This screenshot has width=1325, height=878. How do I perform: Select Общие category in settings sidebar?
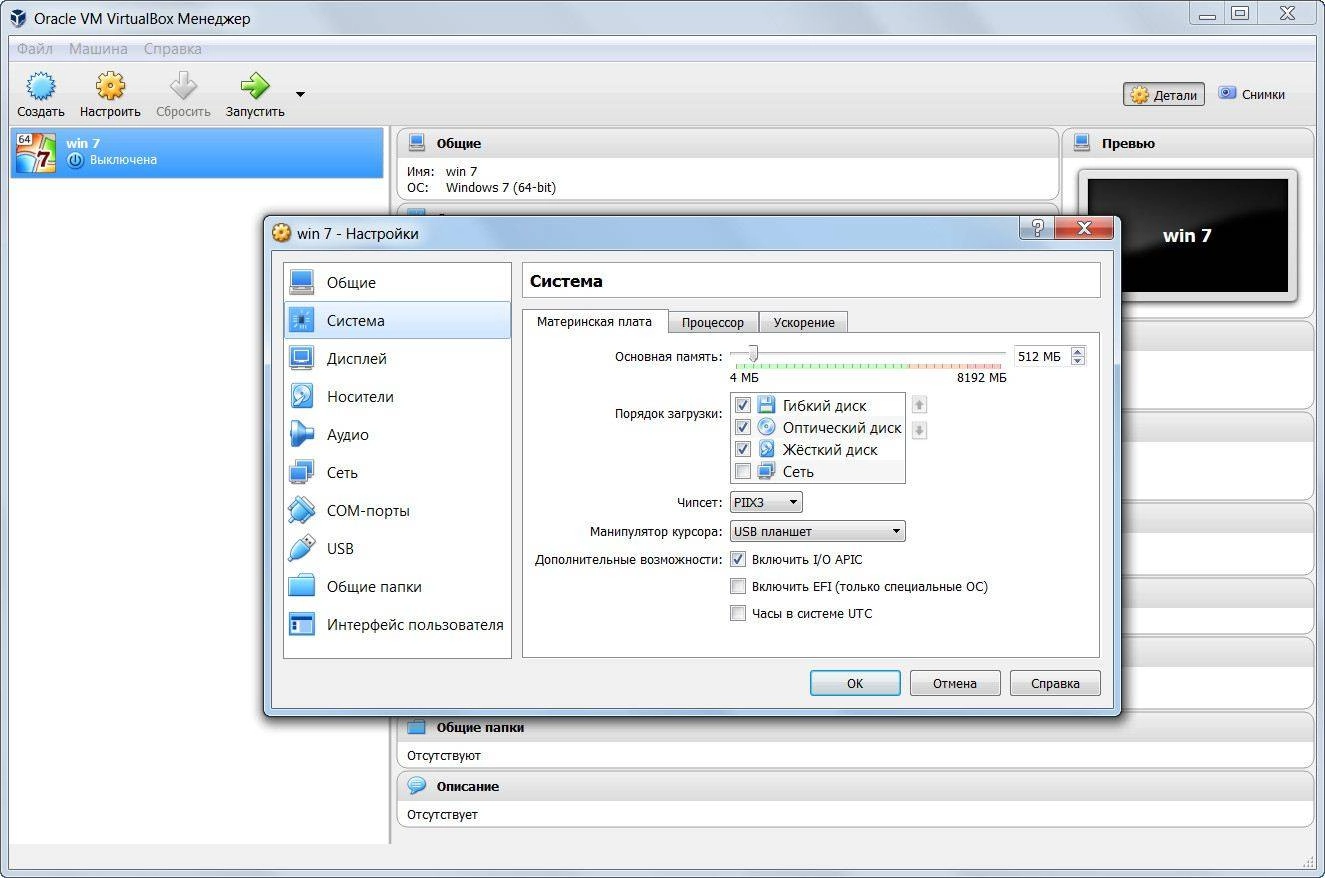(x=397, y=283)
